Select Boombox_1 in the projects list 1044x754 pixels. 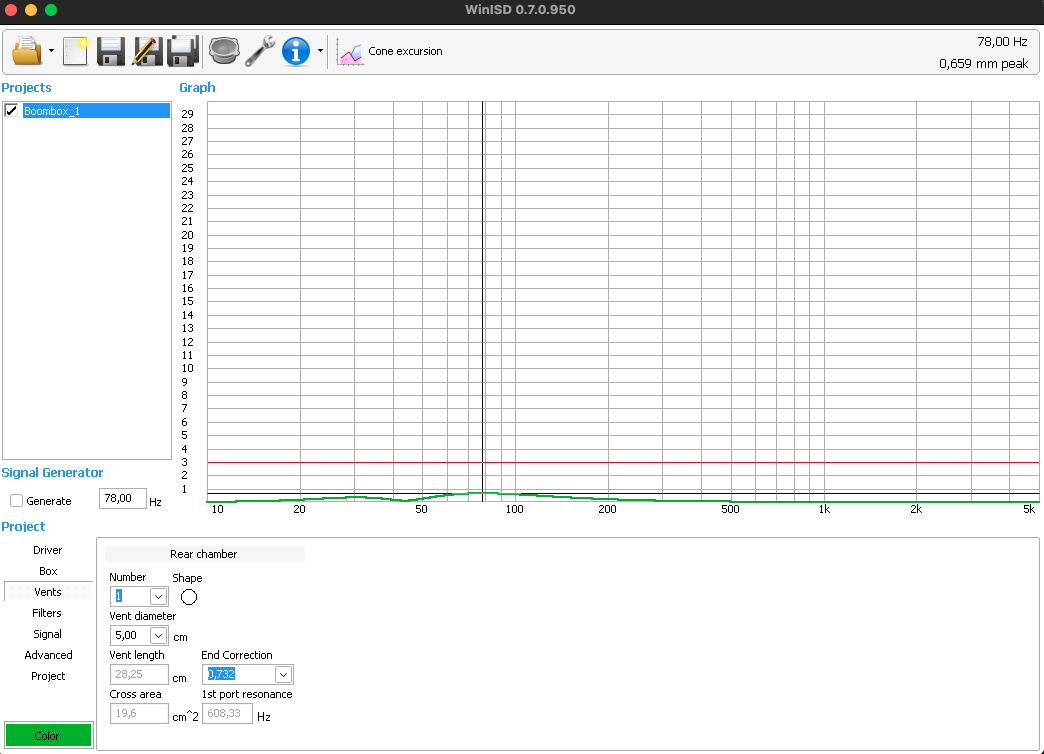(96, 111)
